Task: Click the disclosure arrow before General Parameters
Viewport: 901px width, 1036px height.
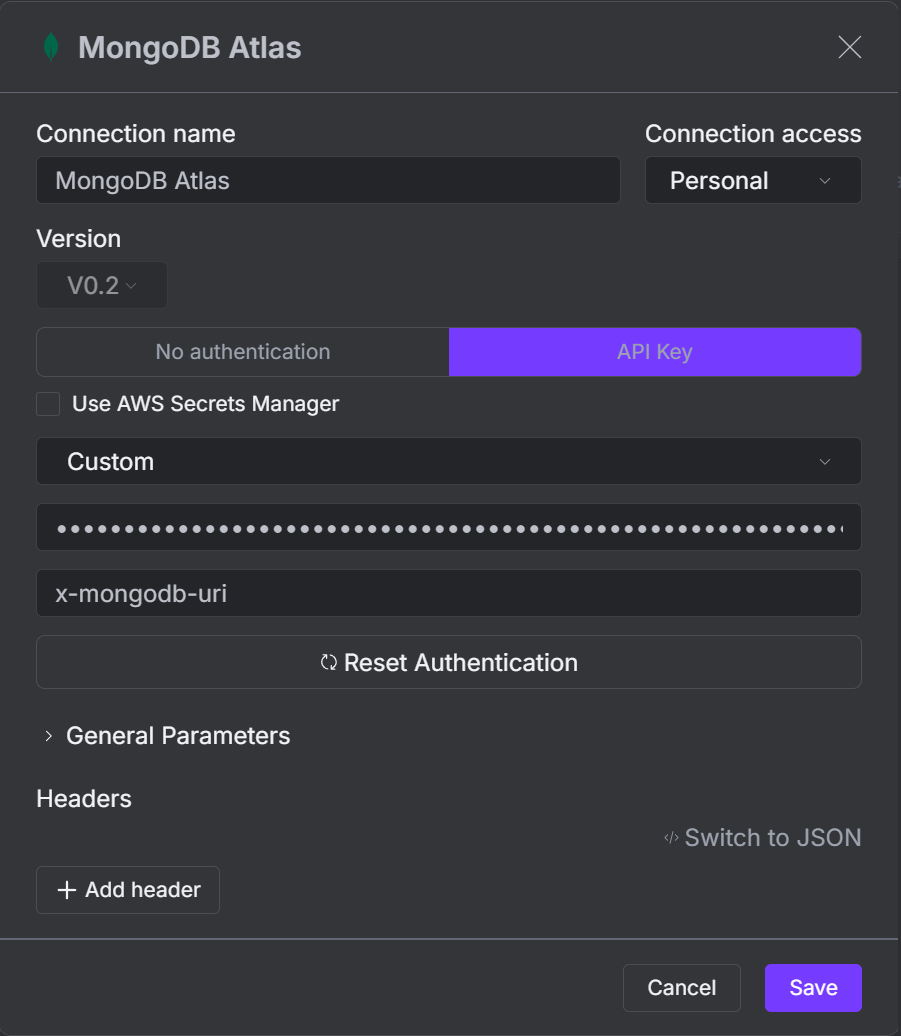Action: pyautogui.click(x=47, y=736)
